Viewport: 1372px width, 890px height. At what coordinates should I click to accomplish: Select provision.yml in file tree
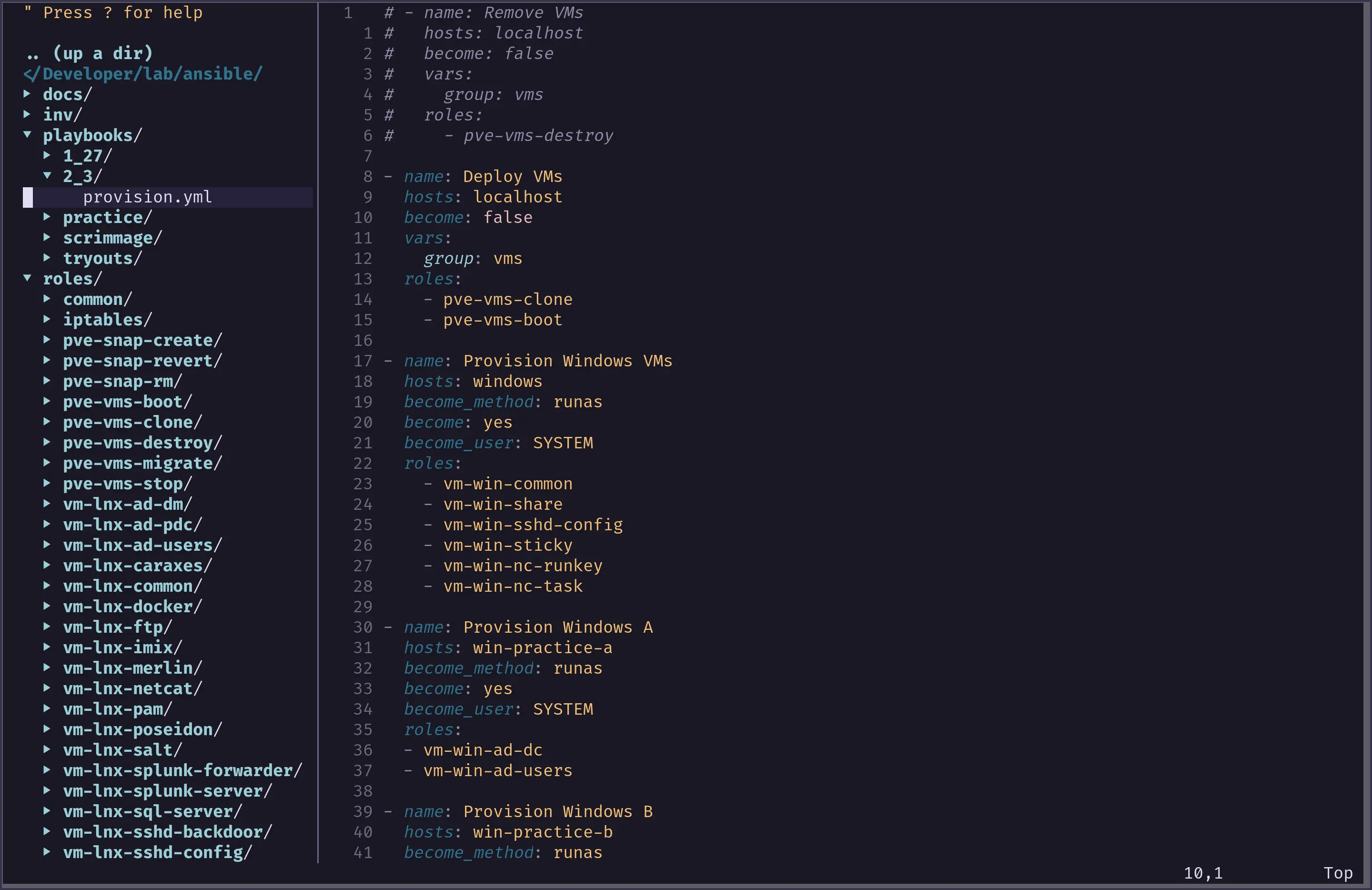[x=147, y=197]
